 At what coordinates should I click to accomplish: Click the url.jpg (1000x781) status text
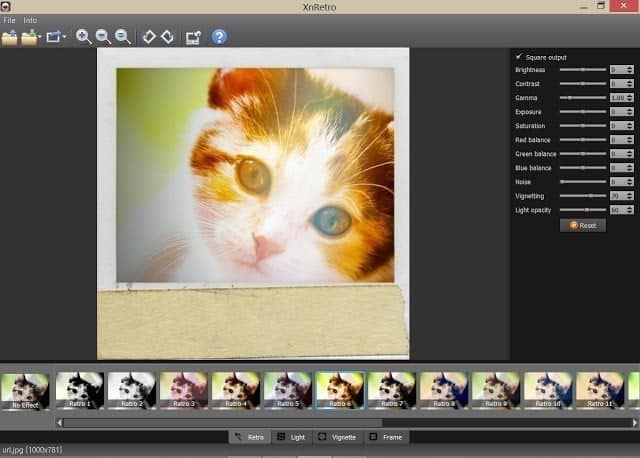coord(32,450)
